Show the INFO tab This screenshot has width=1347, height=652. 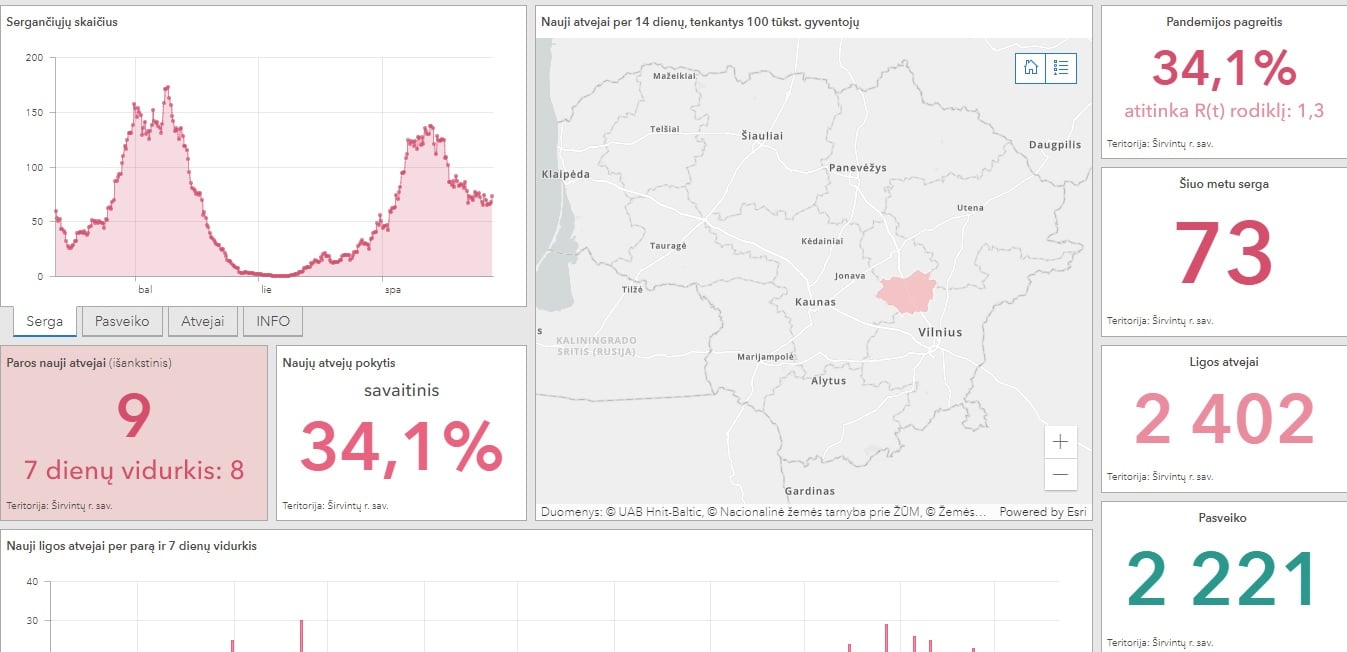[273, 321]
